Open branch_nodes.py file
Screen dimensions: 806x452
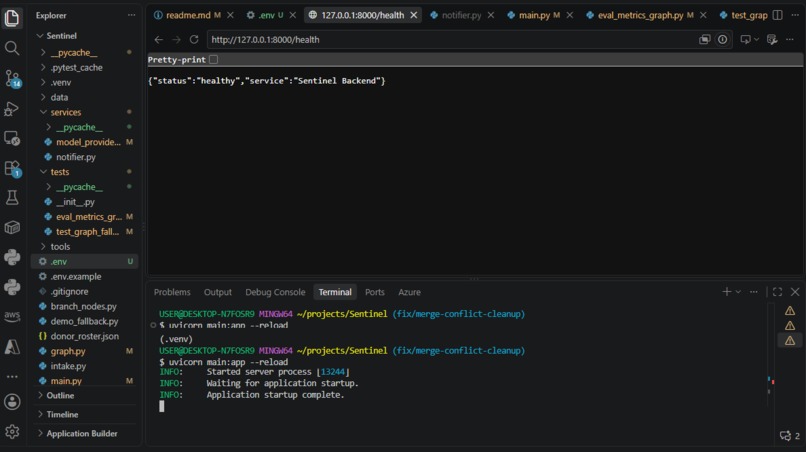[x=85, y=306]
